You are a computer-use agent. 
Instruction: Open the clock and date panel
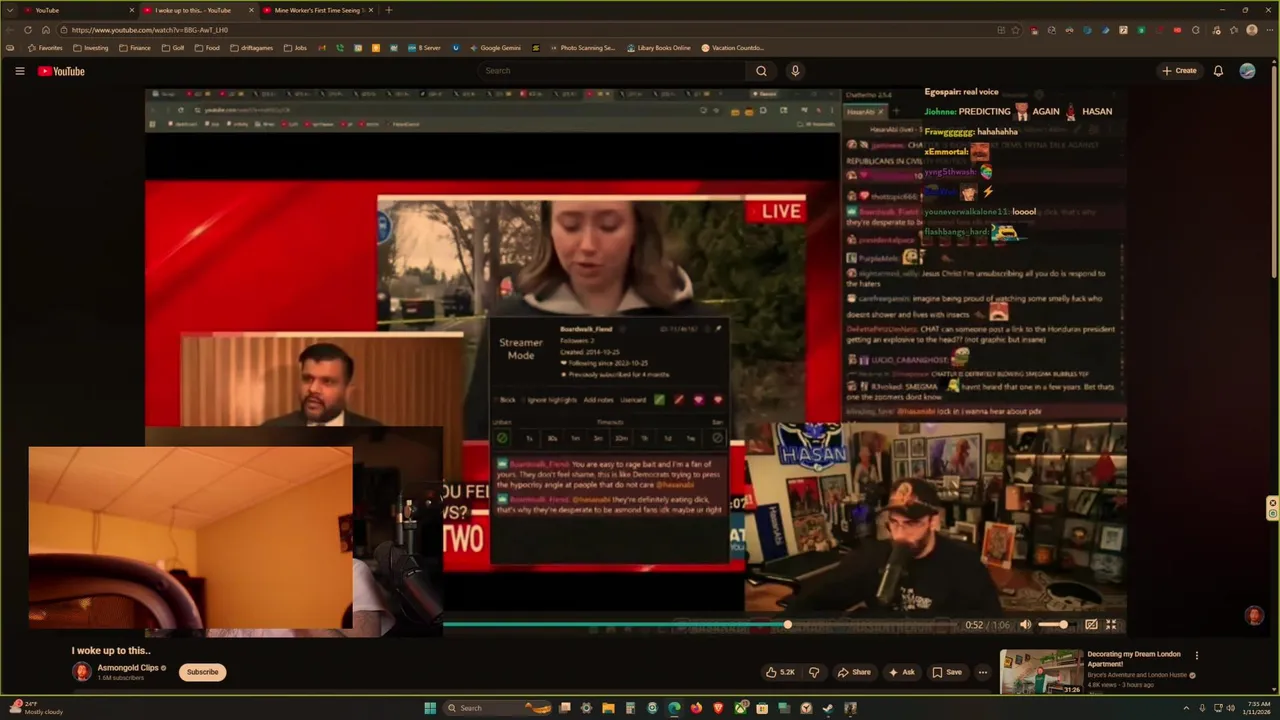tap(1257, 708)
